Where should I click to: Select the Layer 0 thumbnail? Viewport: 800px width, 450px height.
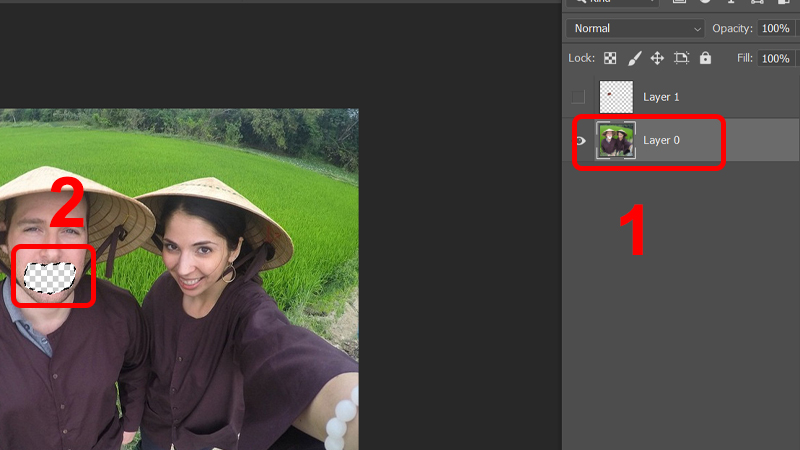click(616, 140)
